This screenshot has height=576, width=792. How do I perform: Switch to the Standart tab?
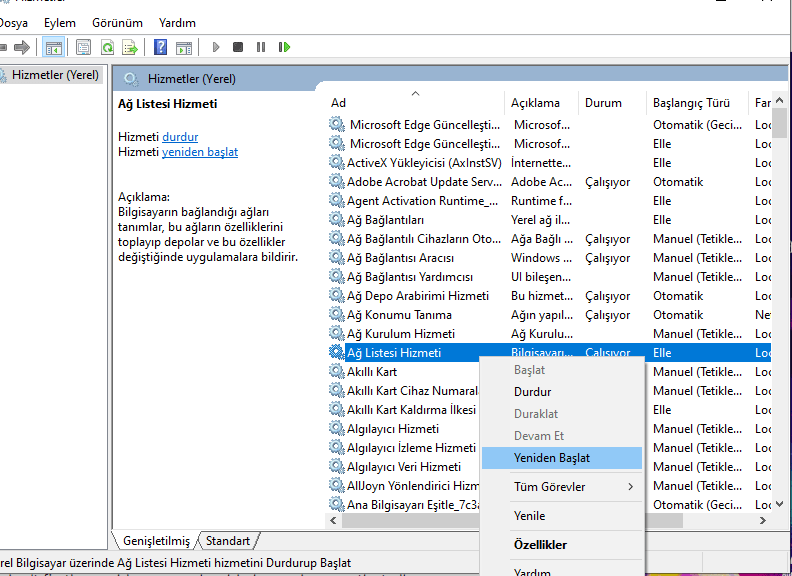[x=228, y=541]
